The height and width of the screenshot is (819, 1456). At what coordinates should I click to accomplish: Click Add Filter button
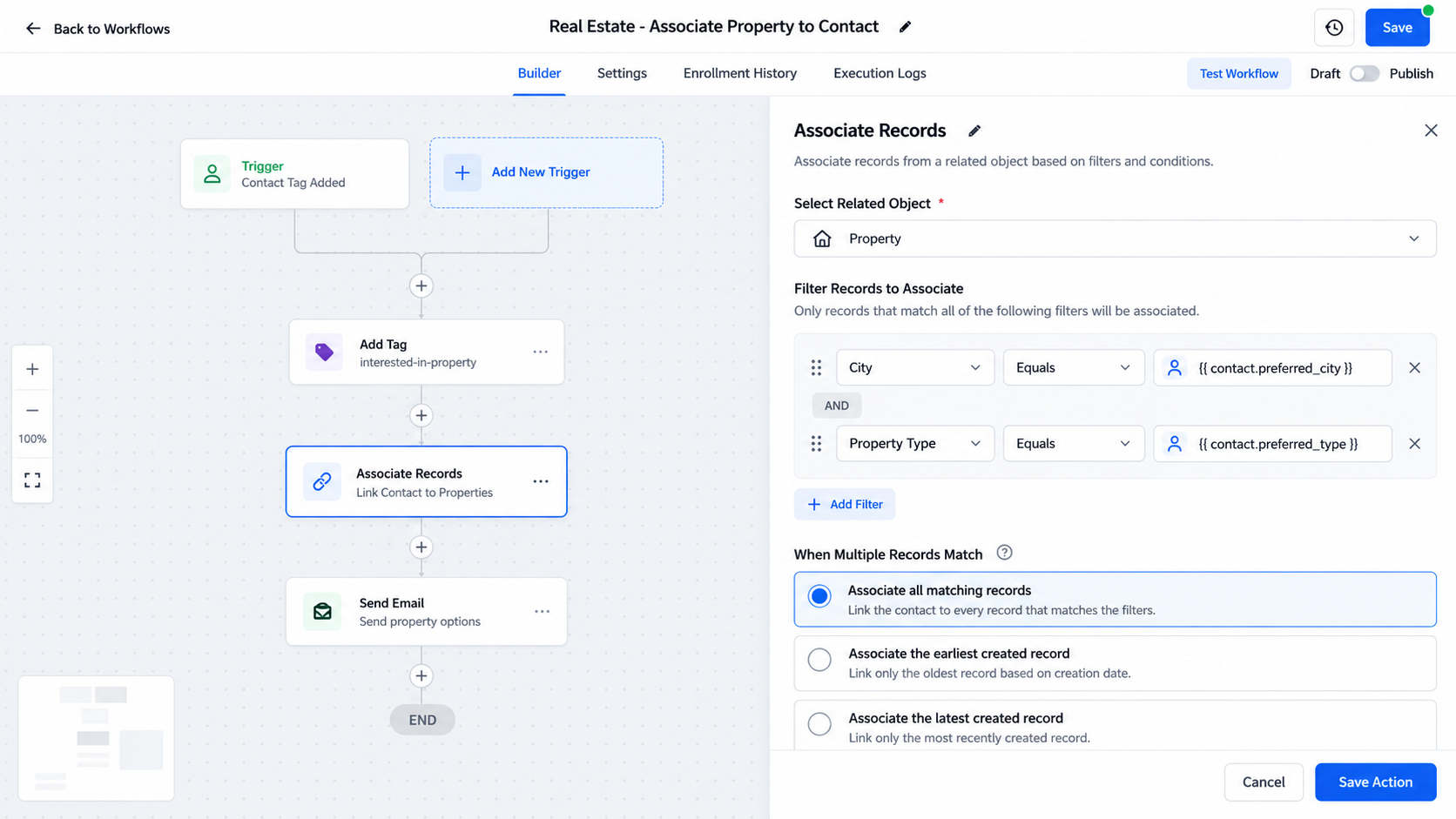(x=845, y=504)
